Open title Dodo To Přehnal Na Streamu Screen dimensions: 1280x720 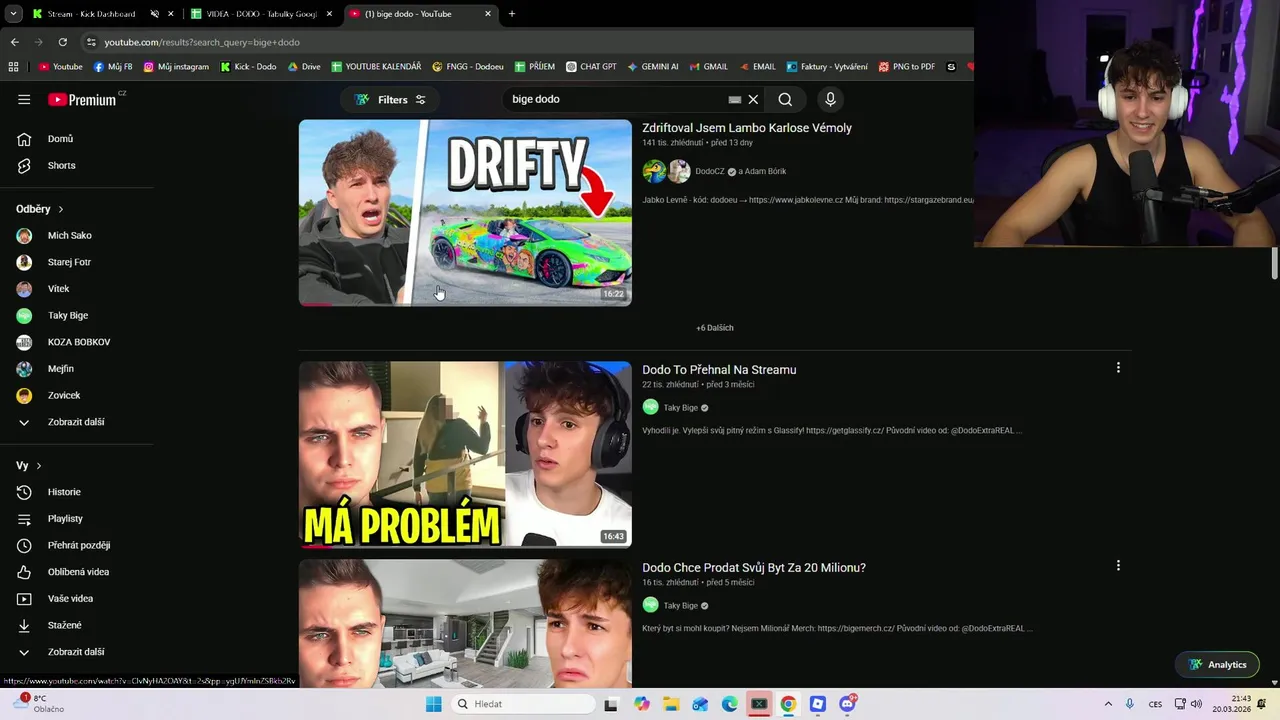click(x=719, y=370)
